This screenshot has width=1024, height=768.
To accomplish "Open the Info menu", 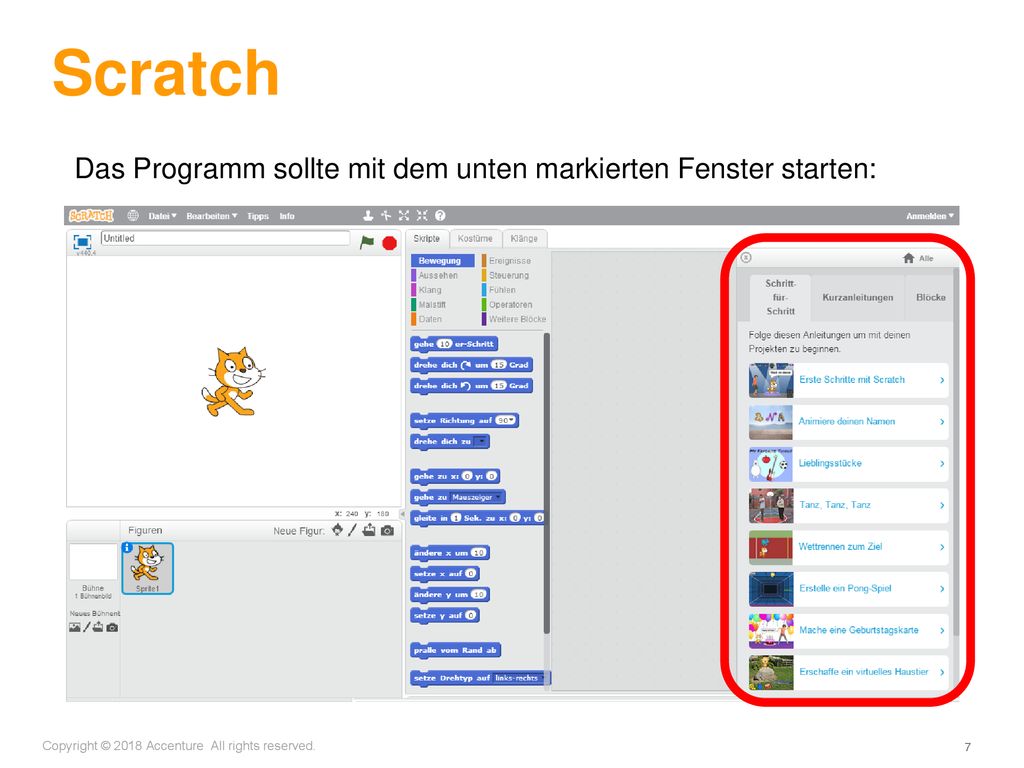I will [287, 216].
